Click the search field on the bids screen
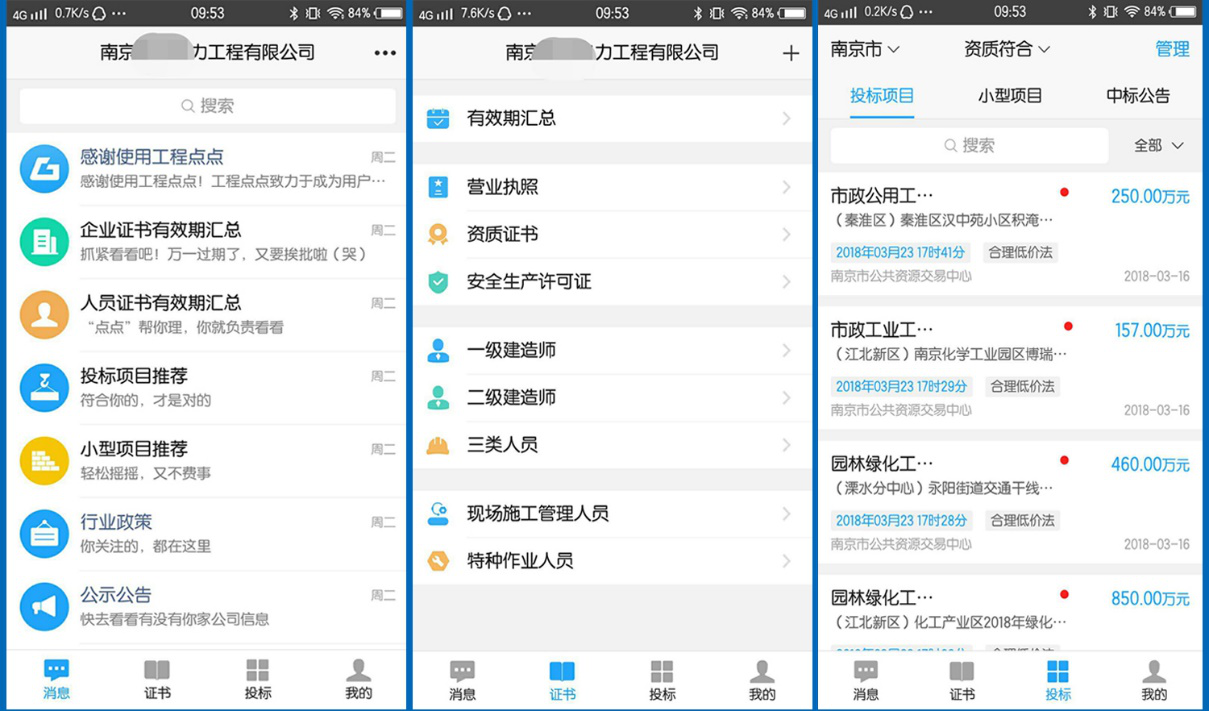Screen dimensions: 1209x711 (x=968, y=145)
